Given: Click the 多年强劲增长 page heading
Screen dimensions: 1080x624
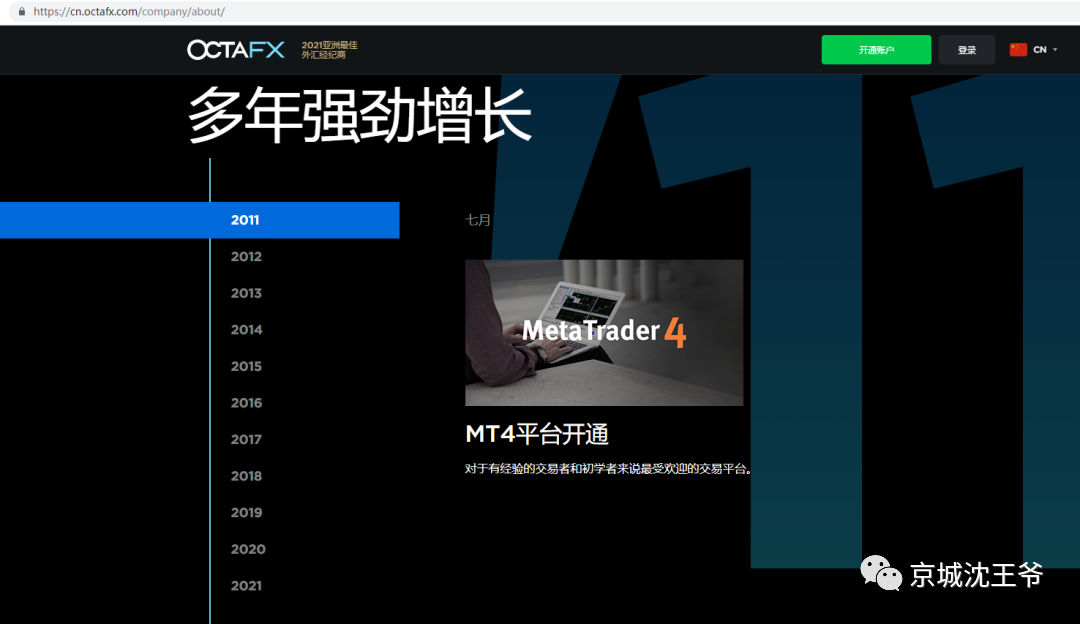Looking at the screenshot, I should [x=360, y=115].
